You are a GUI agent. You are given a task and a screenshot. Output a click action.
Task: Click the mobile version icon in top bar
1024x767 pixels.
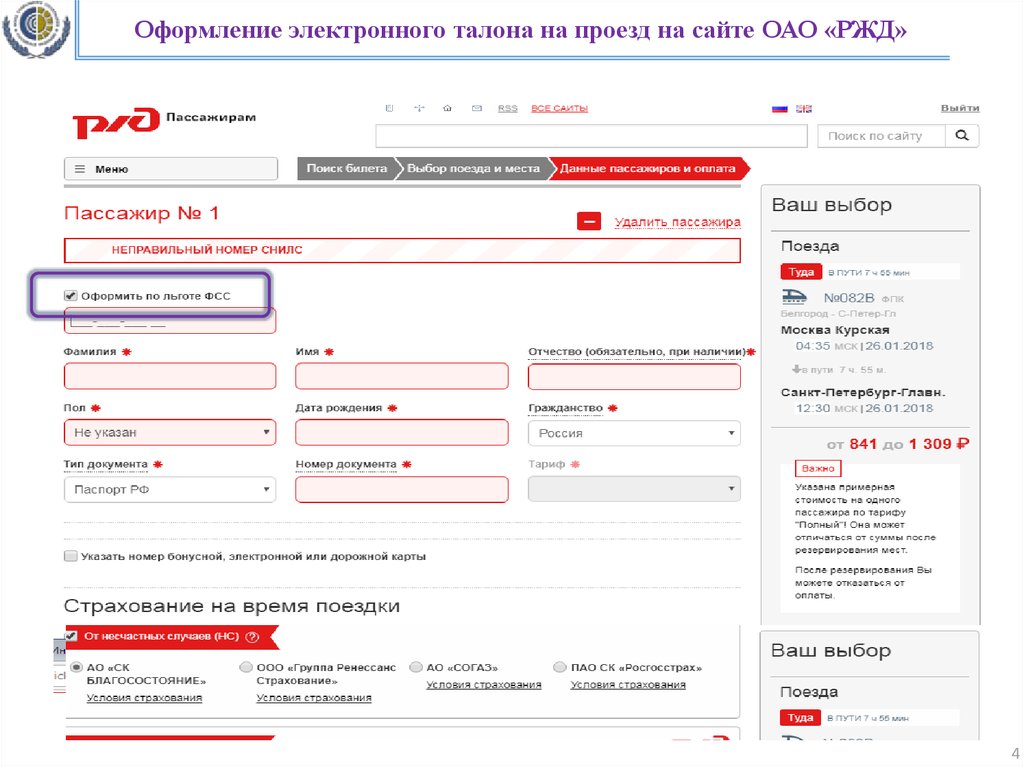[x=389, y=108]
